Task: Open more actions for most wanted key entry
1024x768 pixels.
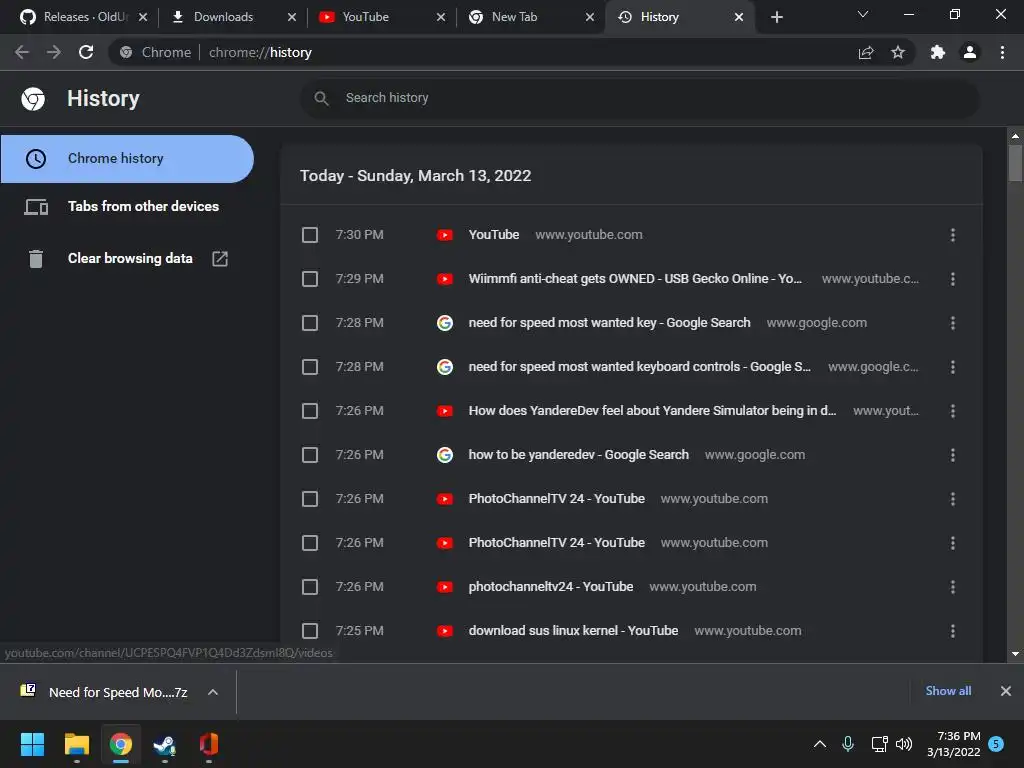Action: click(x=953, y=323)
